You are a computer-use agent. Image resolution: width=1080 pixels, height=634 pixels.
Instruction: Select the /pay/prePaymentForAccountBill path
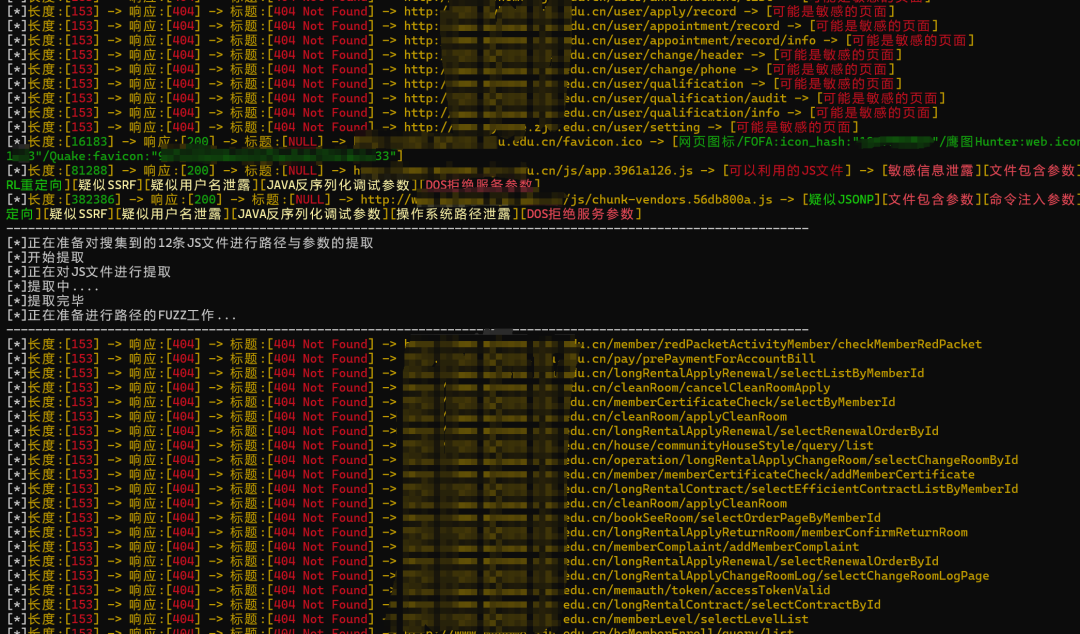coord(711,358)
